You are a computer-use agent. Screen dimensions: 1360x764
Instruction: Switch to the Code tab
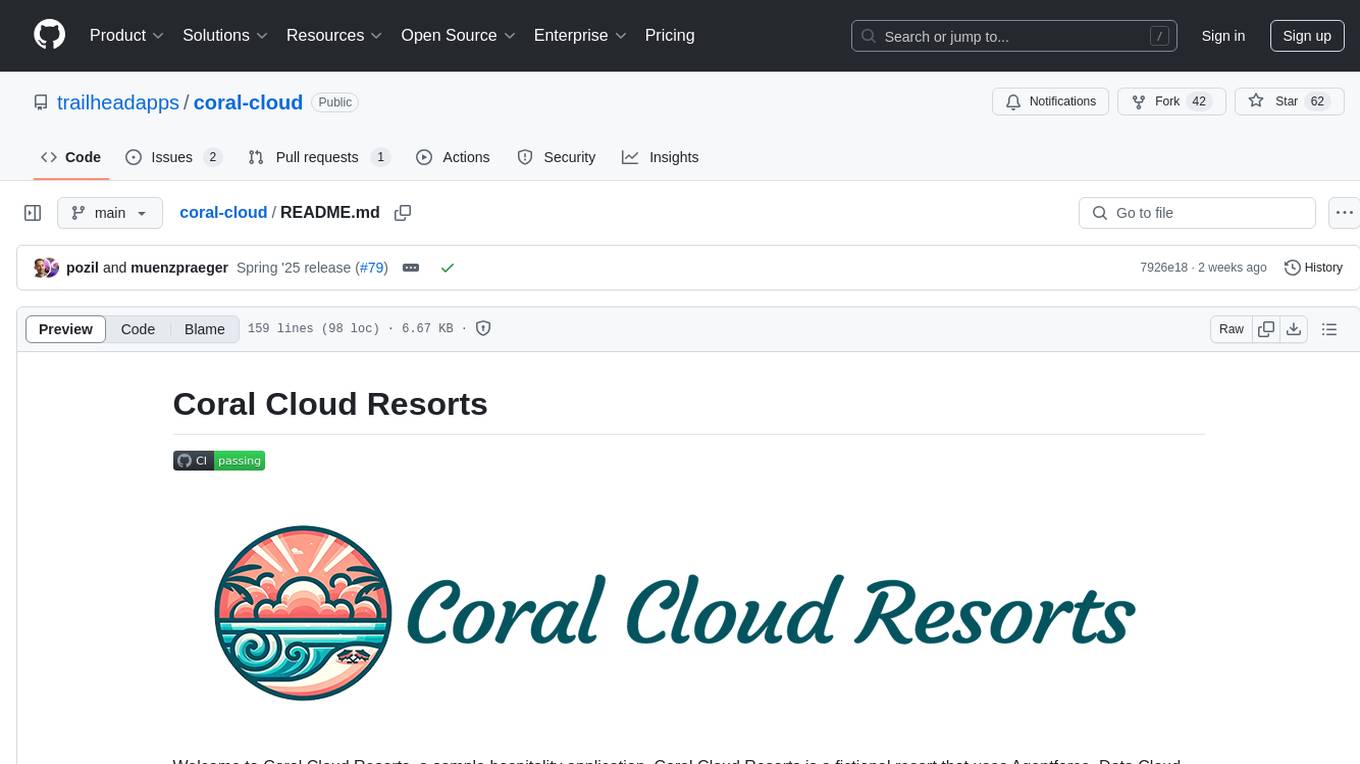point(71,157)
